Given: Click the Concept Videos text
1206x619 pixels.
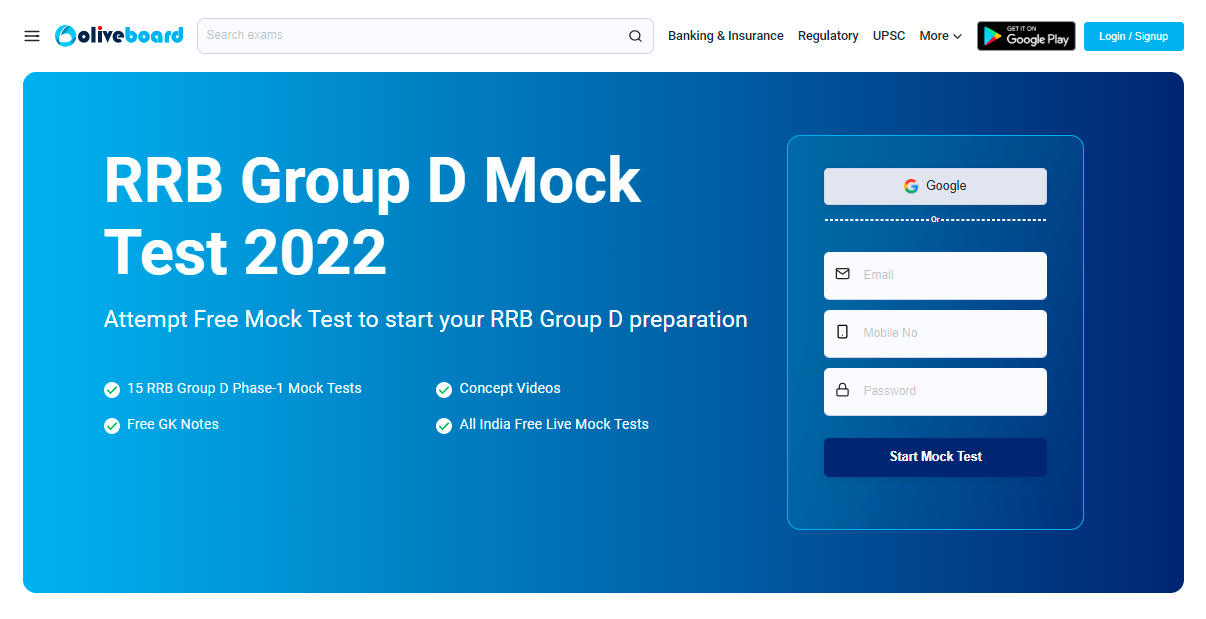Looking at the screenshot, I should pyautogui.click(x=510, y=388).
